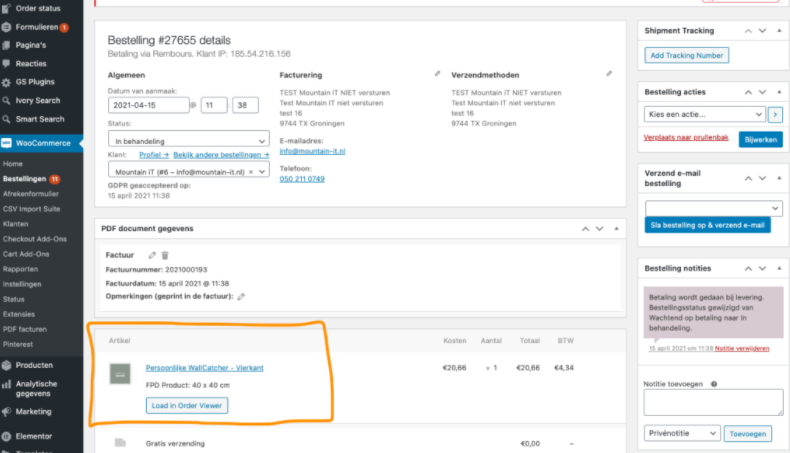Remove selected customer Mountain iT with x

(251, 172)
